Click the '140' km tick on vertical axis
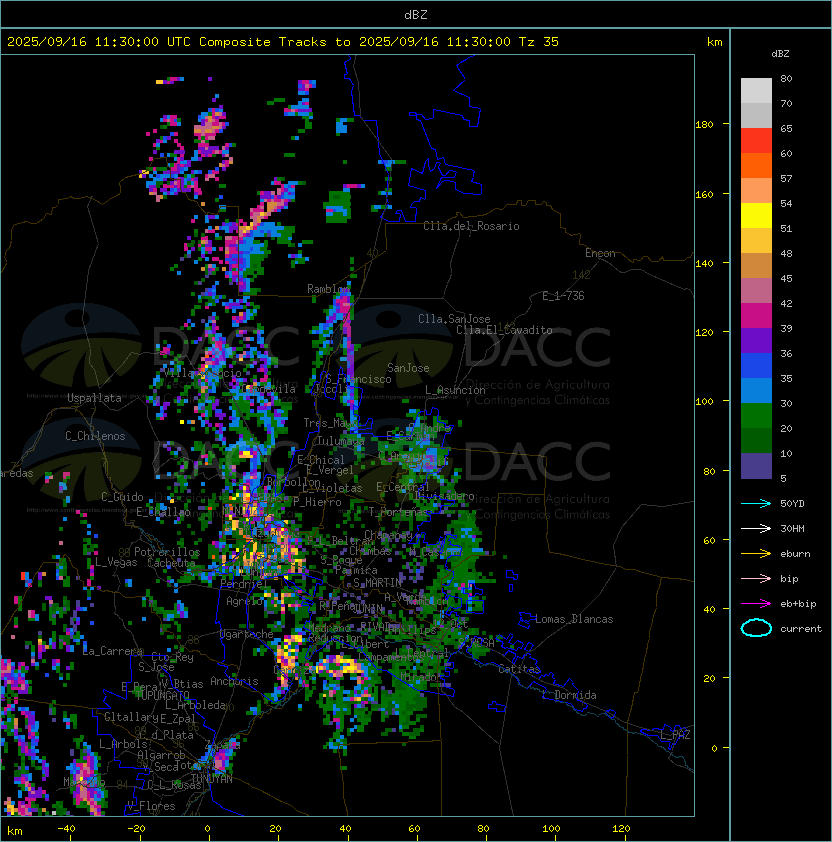This screenshot has width=832, height=842. [x=704, y=264]
